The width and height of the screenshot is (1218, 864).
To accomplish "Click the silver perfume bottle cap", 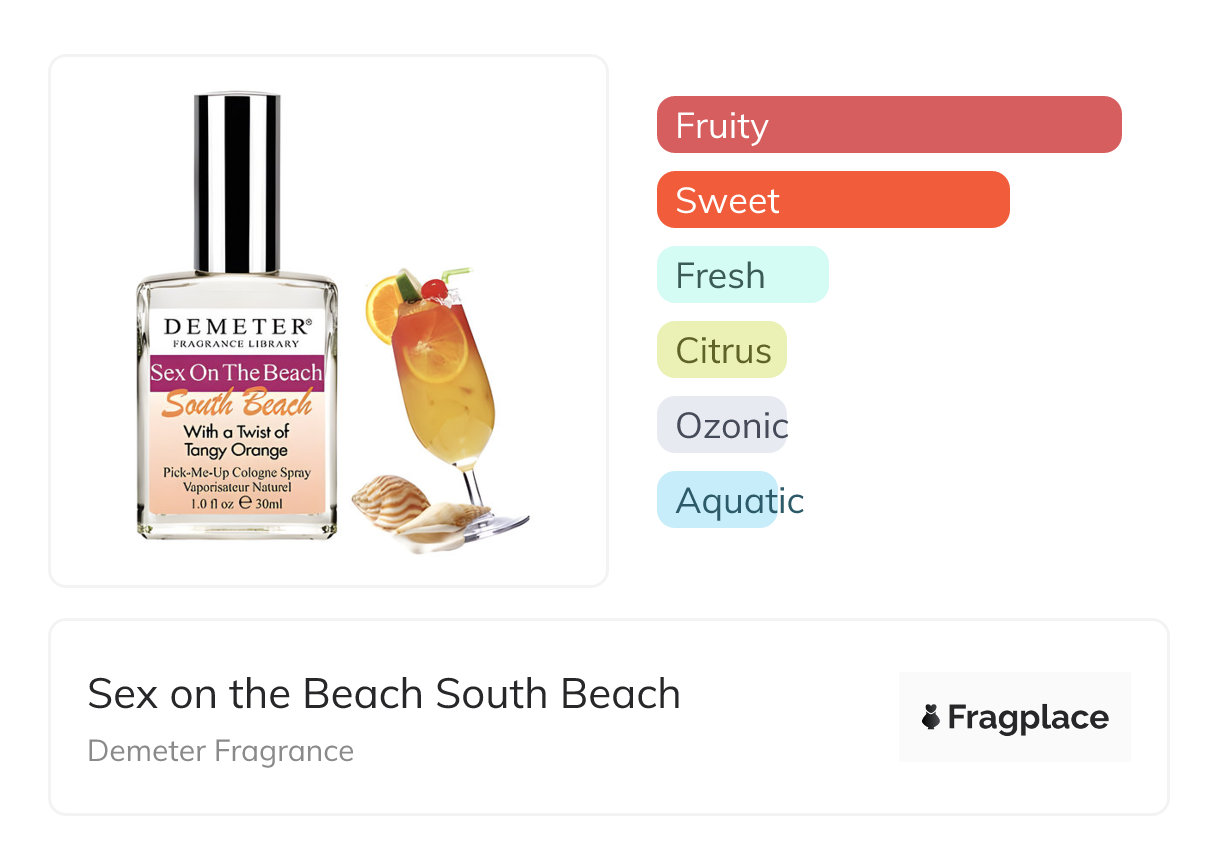I will click(237, 182).
